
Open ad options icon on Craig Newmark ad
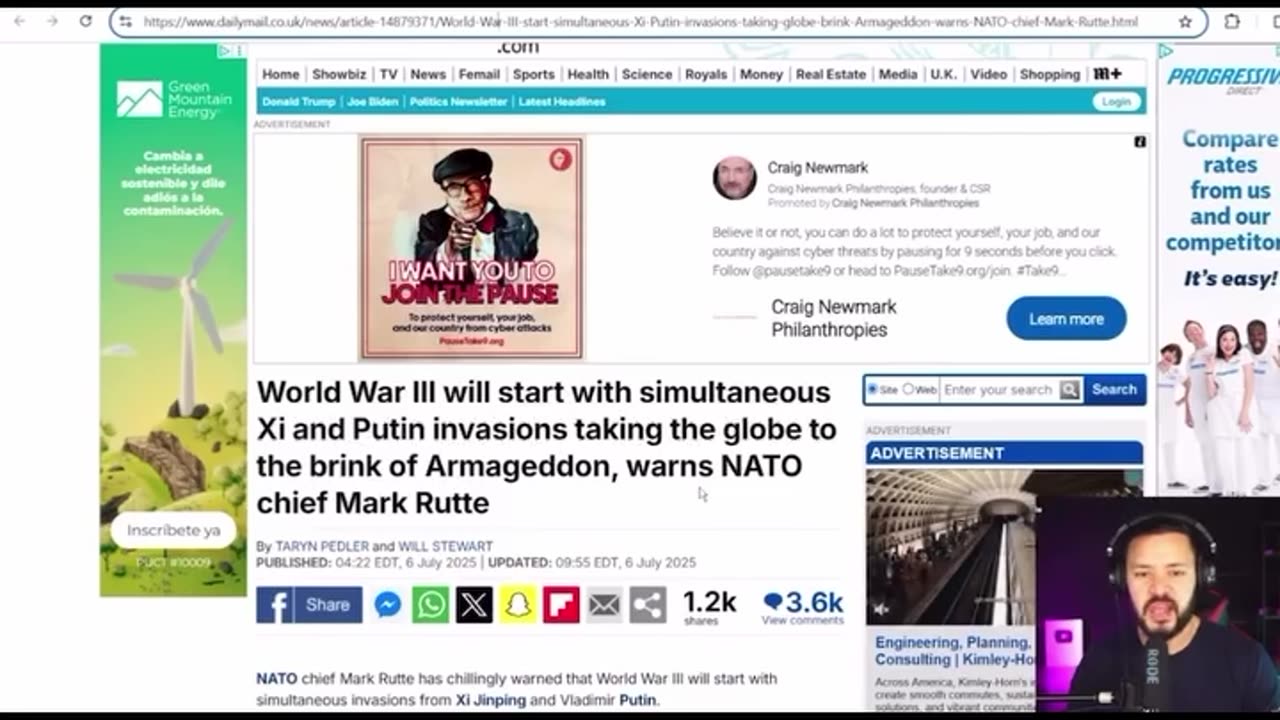1139,142
